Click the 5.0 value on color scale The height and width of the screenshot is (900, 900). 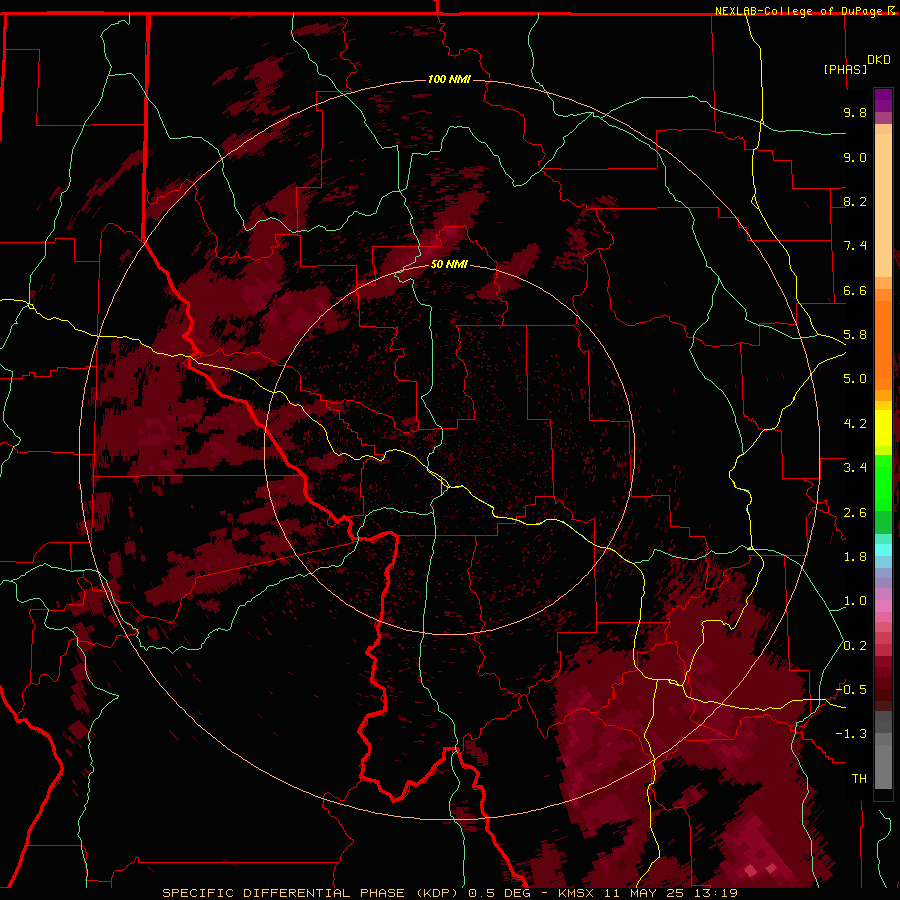pos(855,379)
